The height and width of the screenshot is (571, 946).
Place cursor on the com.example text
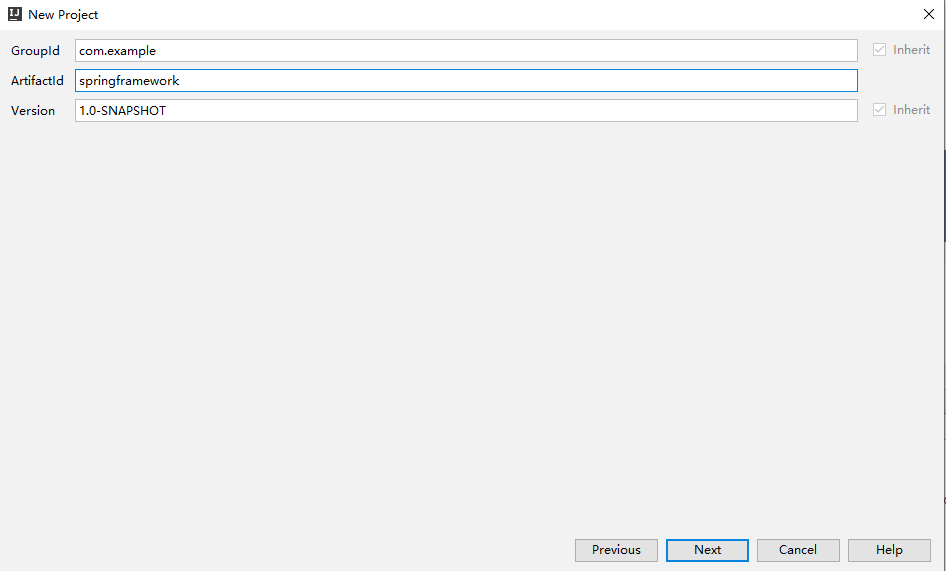pyautogui.click(x=117, y=51)
